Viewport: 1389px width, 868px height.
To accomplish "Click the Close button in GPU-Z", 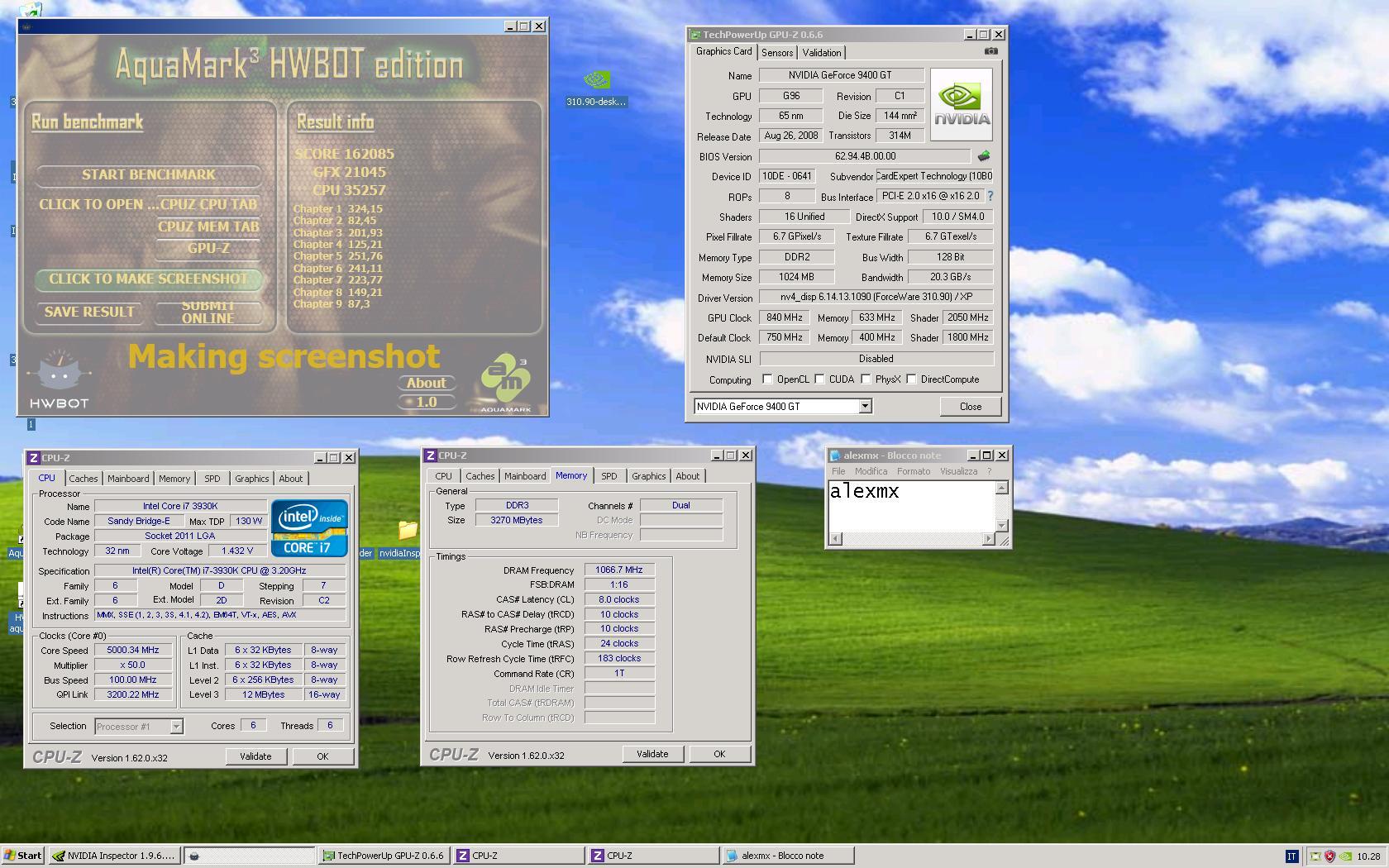I will 971,407.
